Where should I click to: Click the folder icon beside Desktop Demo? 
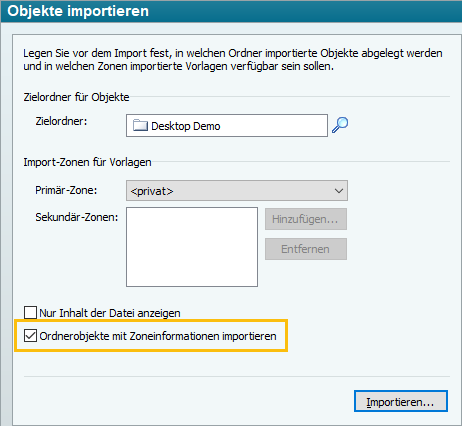[140, 125]
